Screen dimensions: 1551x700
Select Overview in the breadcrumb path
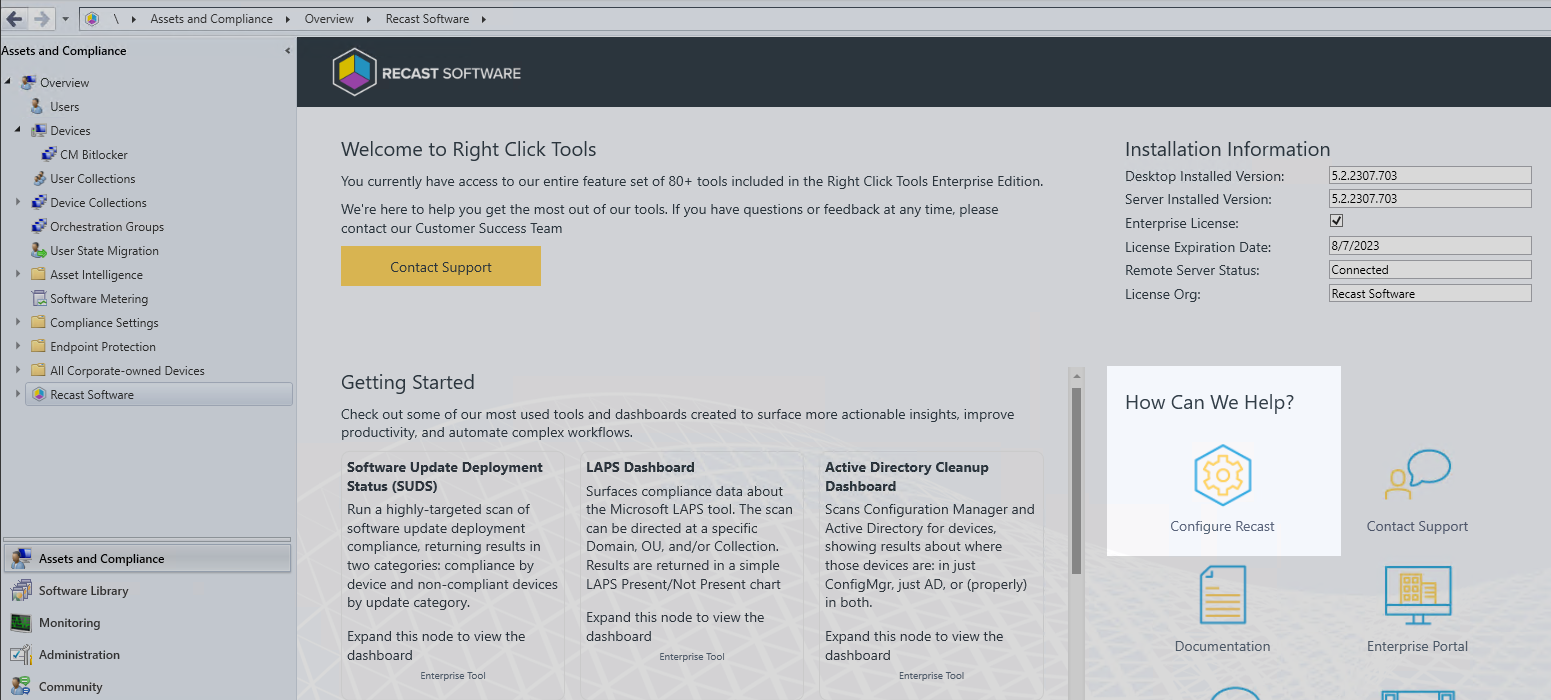coord(329,19)
